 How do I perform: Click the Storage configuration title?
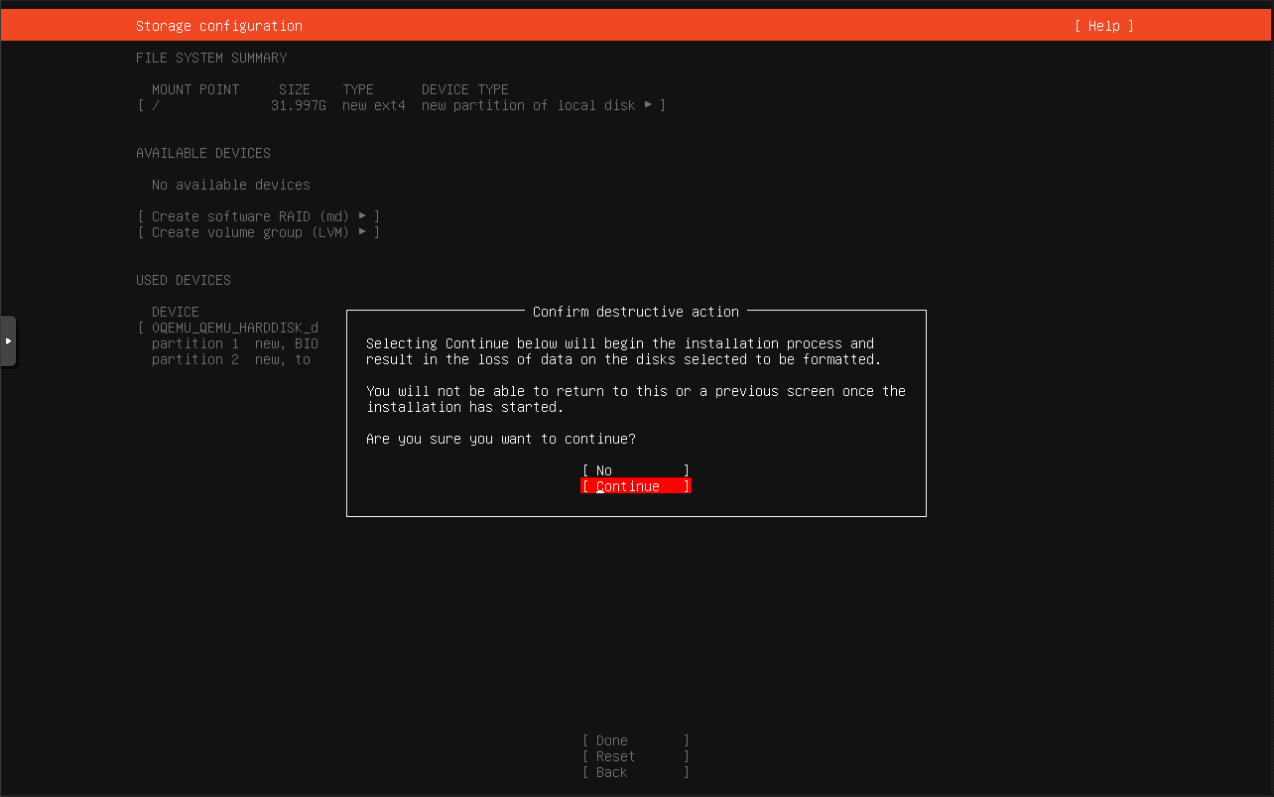click(x=218, y=25)
